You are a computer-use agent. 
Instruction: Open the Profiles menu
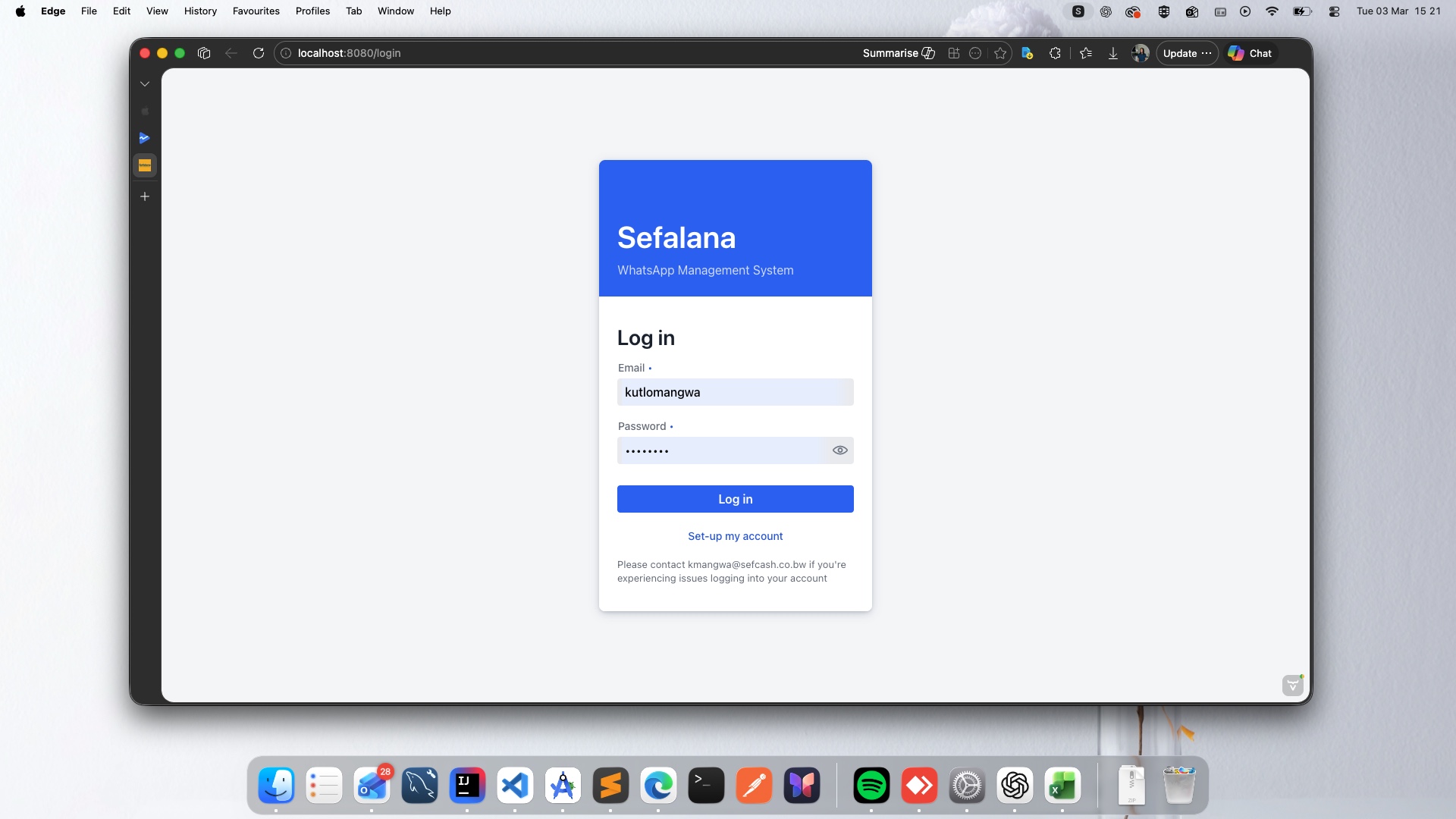(312, 11)
